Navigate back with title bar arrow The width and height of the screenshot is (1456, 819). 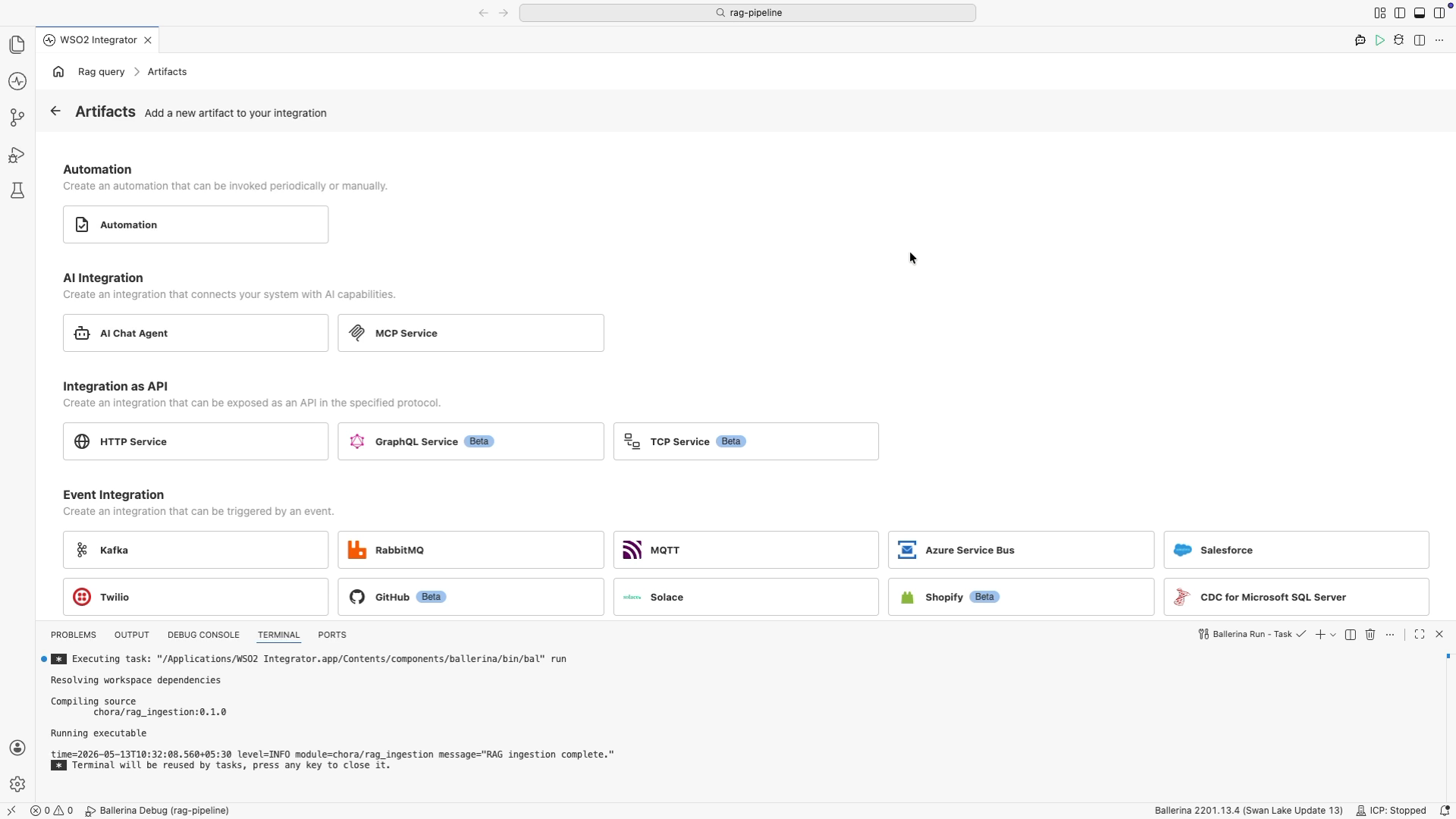(x=483, y=13)
